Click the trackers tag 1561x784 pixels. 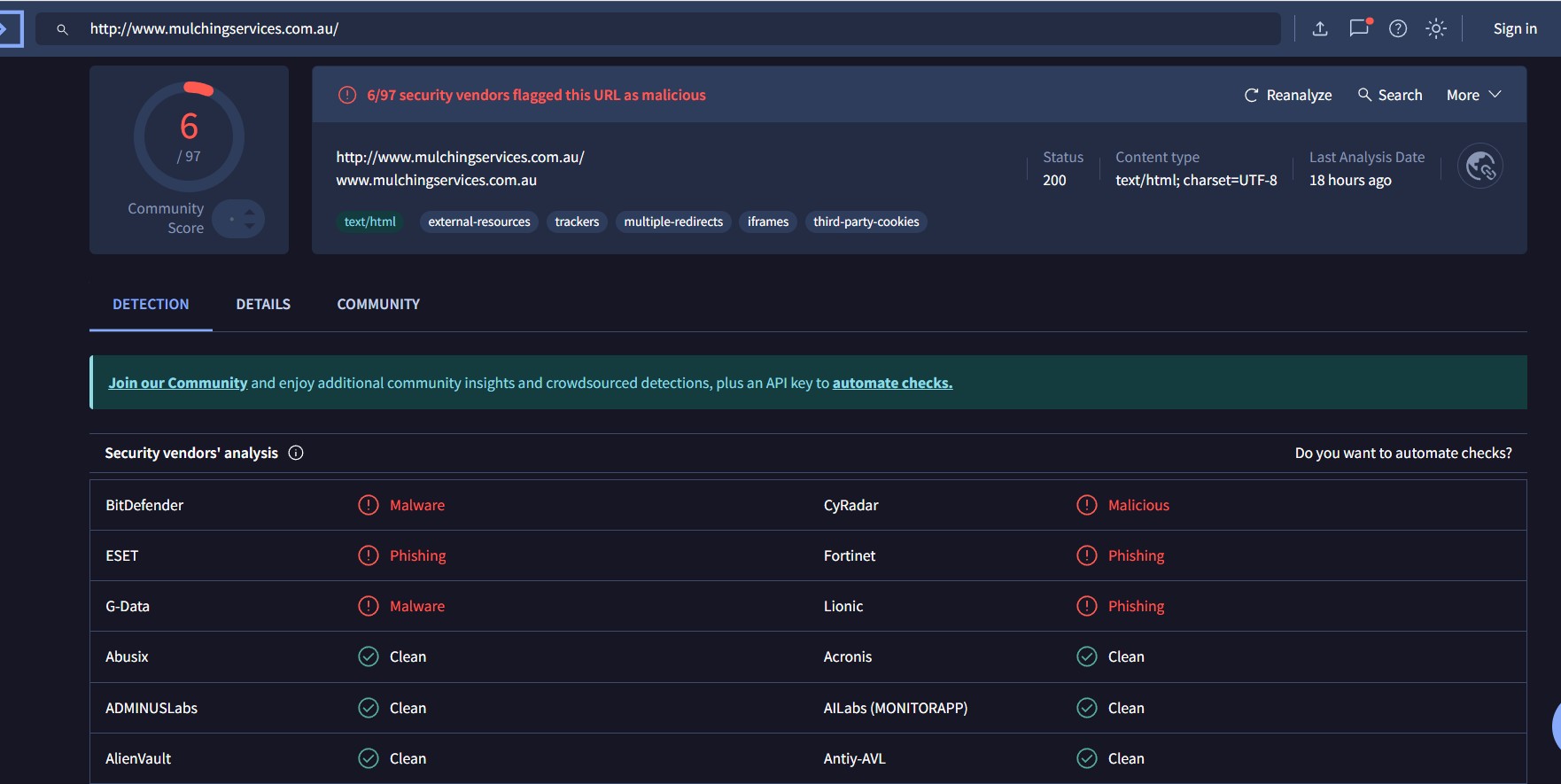tap(577, 221)
